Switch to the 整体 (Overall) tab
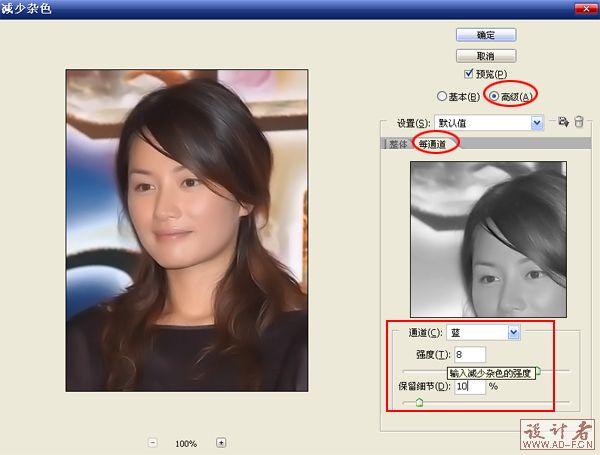This screenshot has height=455, width=600. coord(400,144)
